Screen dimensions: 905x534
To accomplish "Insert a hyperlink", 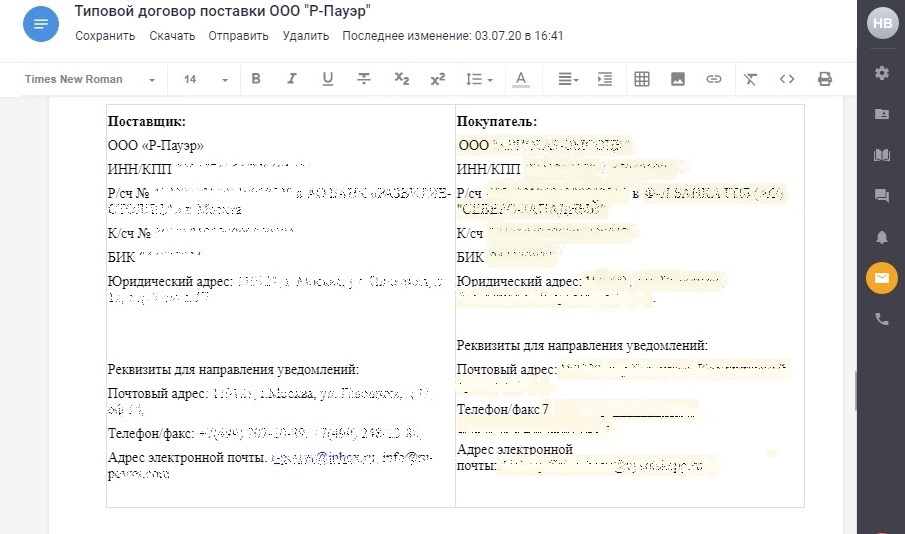I will click(x=713, y=79).
